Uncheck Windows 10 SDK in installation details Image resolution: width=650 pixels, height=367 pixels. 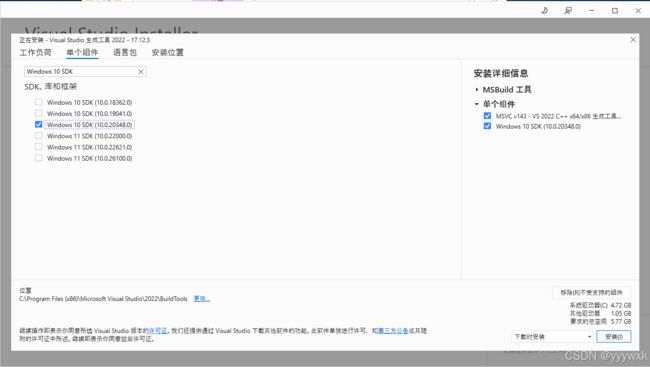point(488,126)
